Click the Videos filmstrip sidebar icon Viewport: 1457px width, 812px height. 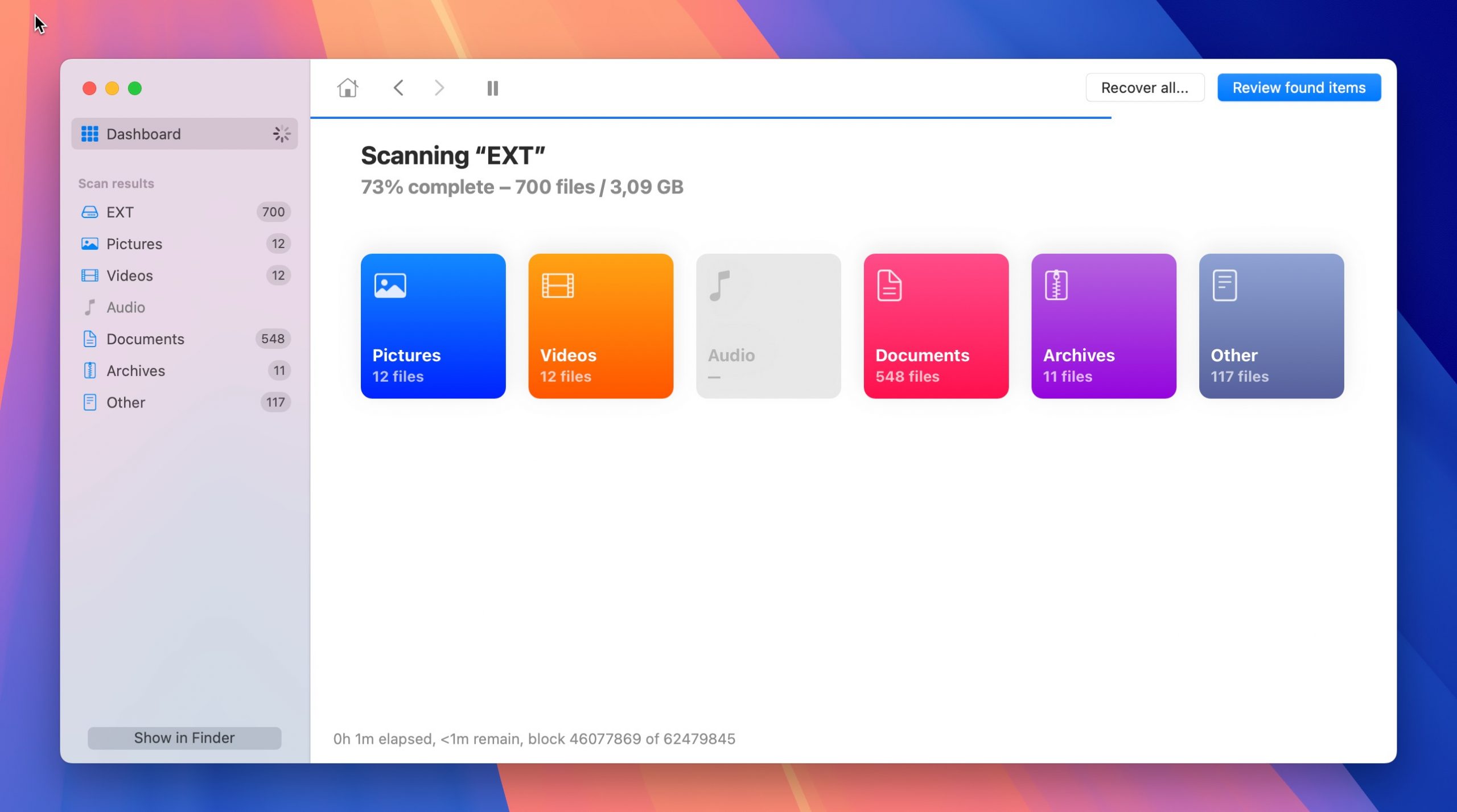pos(89,275)
